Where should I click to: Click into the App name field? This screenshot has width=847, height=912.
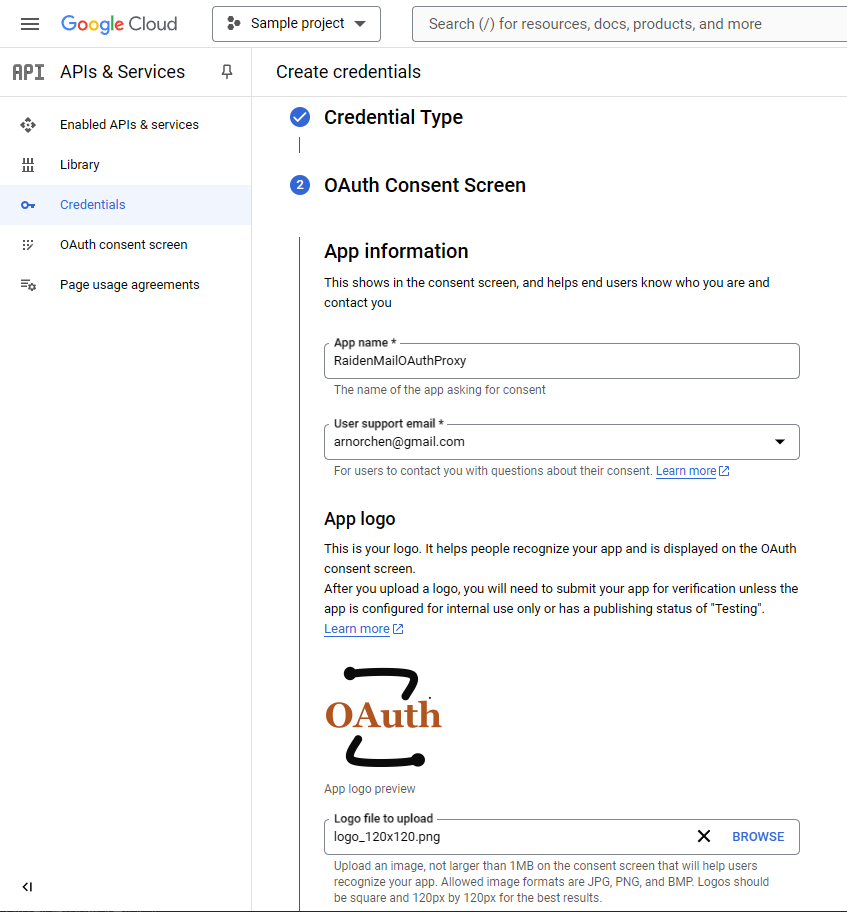[x=561, y=361]
